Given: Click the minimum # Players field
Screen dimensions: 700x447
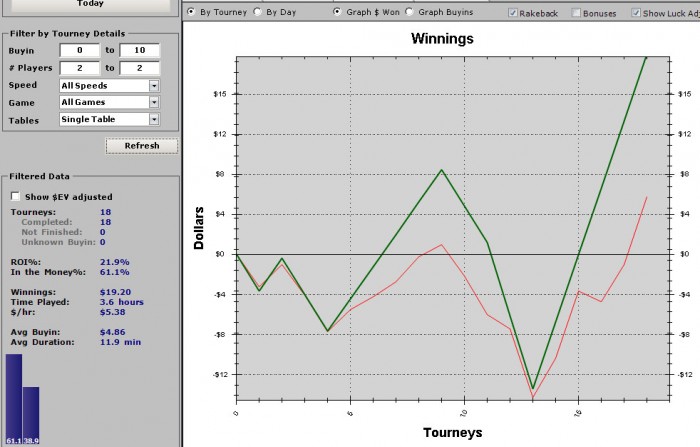Looking at the screenshot, I should (x=80, y=68).
